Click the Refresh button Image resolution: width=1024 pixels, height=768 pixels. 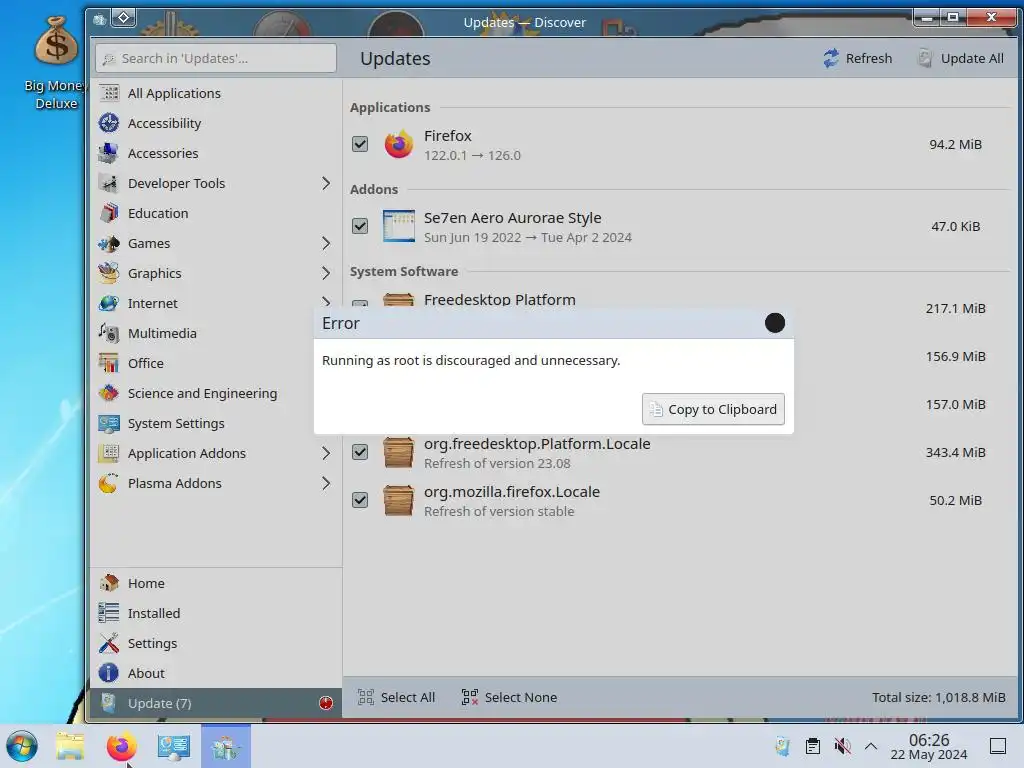tap(857, 58)
